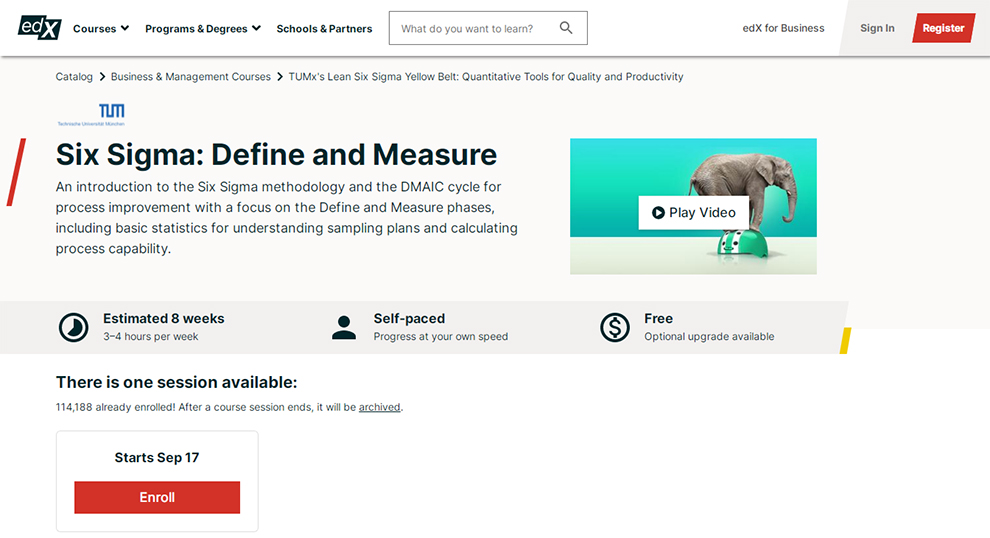Click the Sign In link

[877, 28]
